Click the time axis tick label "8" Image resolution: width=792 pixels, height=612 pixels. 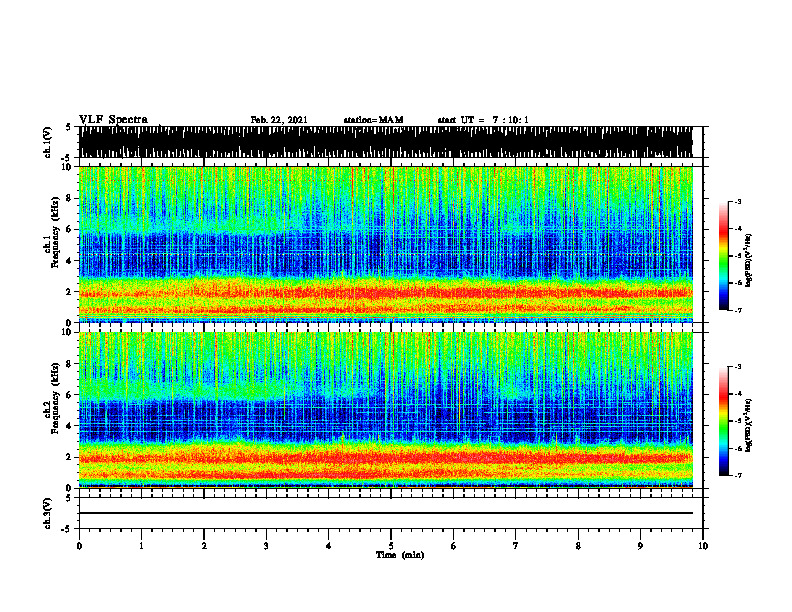point(578,546)
